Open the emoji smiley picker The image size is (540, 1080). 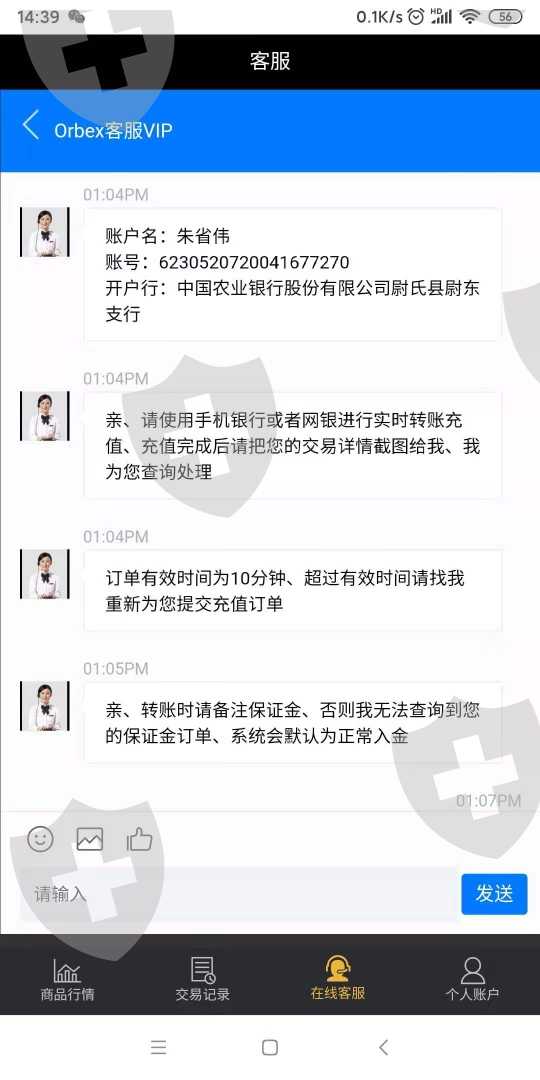tap(41, 838)
